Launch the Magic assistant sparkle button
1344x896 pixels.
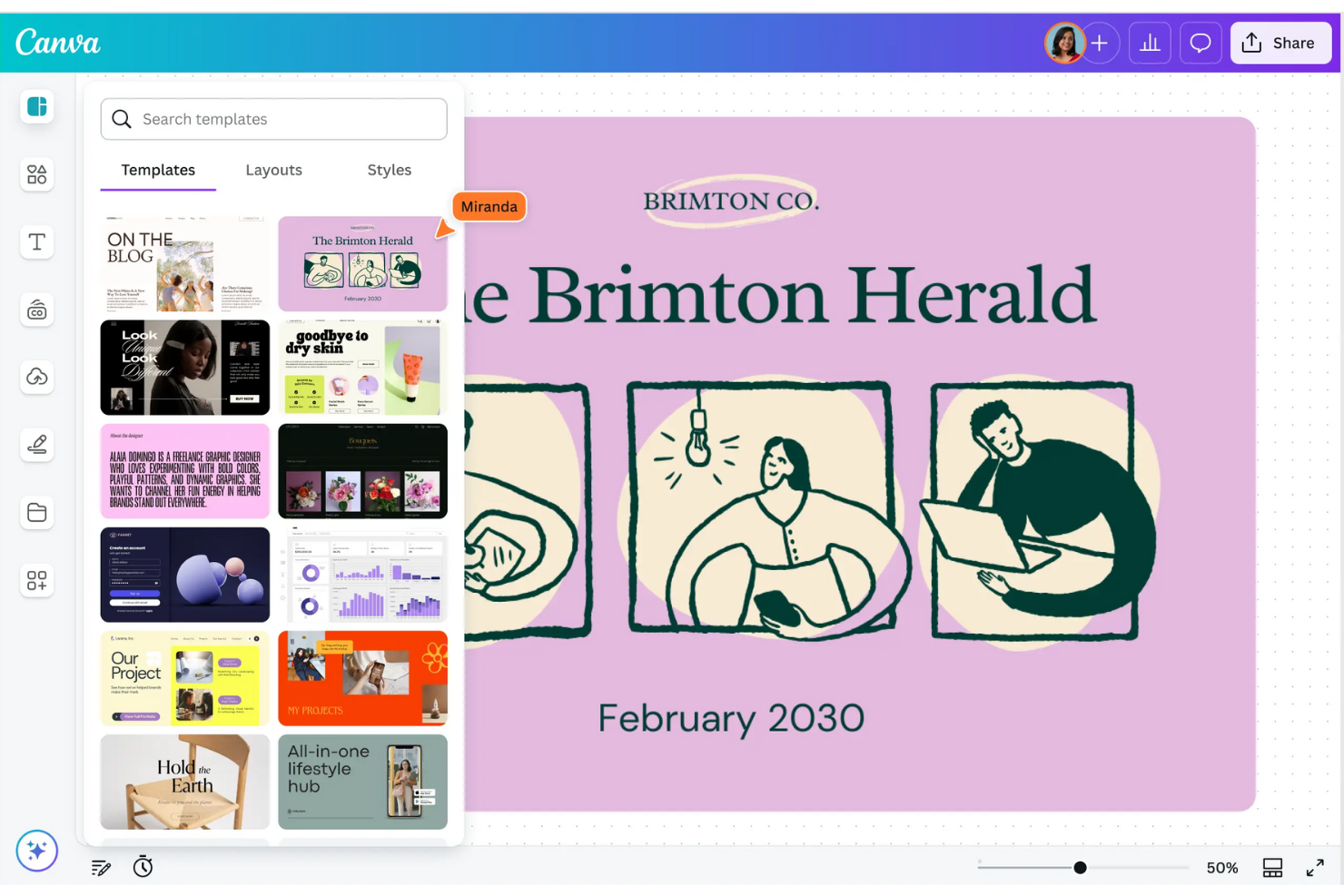click(x=37, y=851)
